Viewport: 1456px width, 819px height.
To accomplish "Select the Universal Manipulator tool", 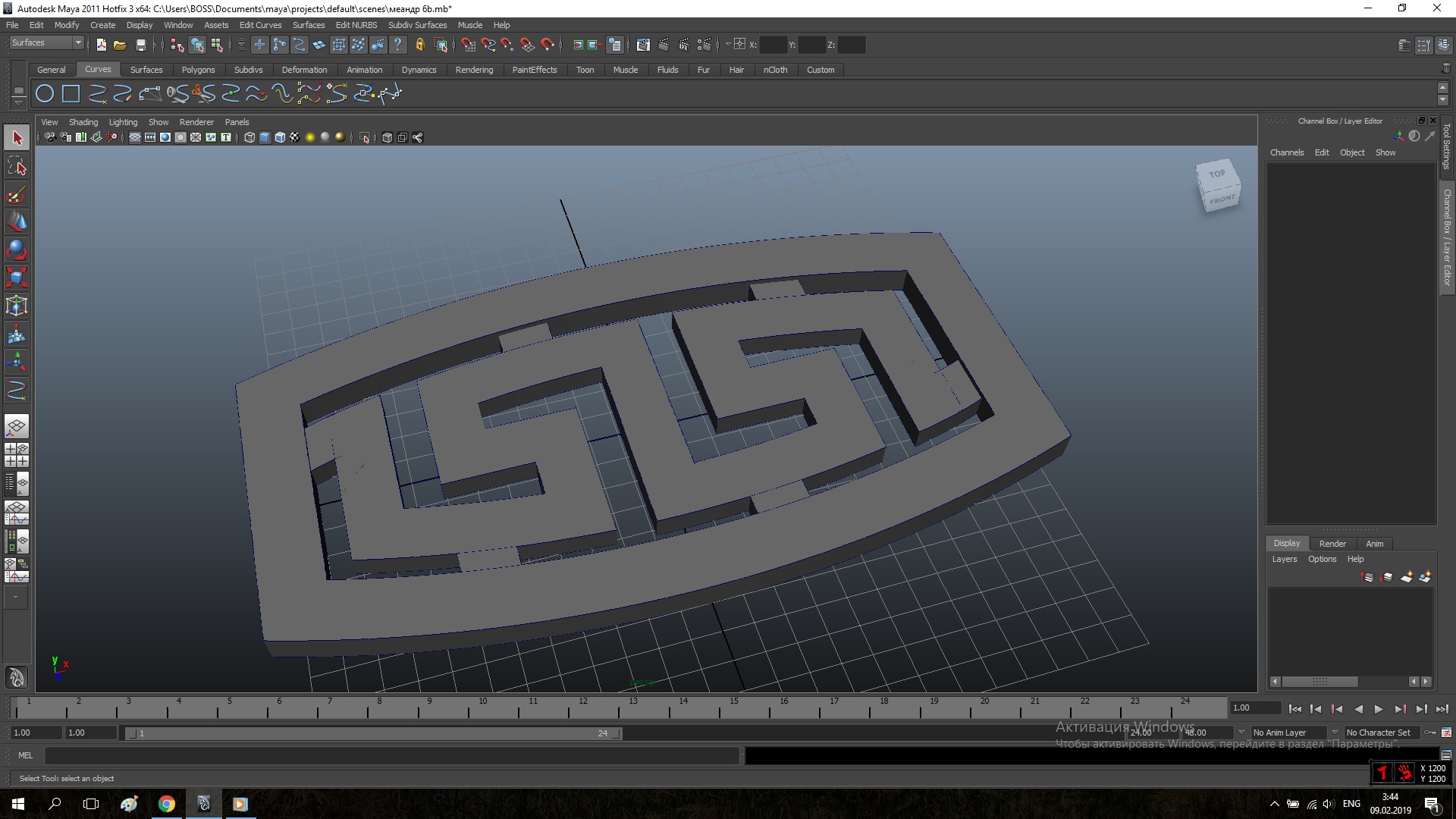I will point(17,306).
